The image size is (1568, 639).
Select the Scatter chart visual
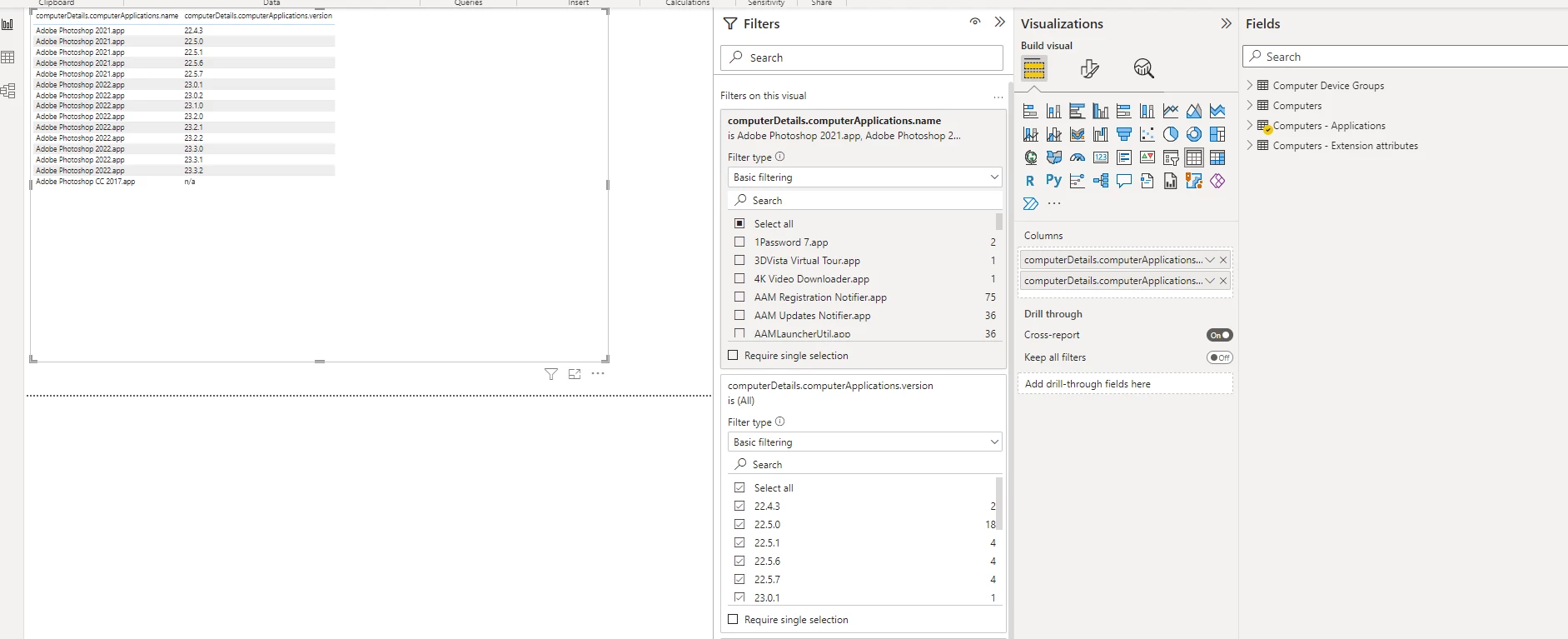(1147, 134)
